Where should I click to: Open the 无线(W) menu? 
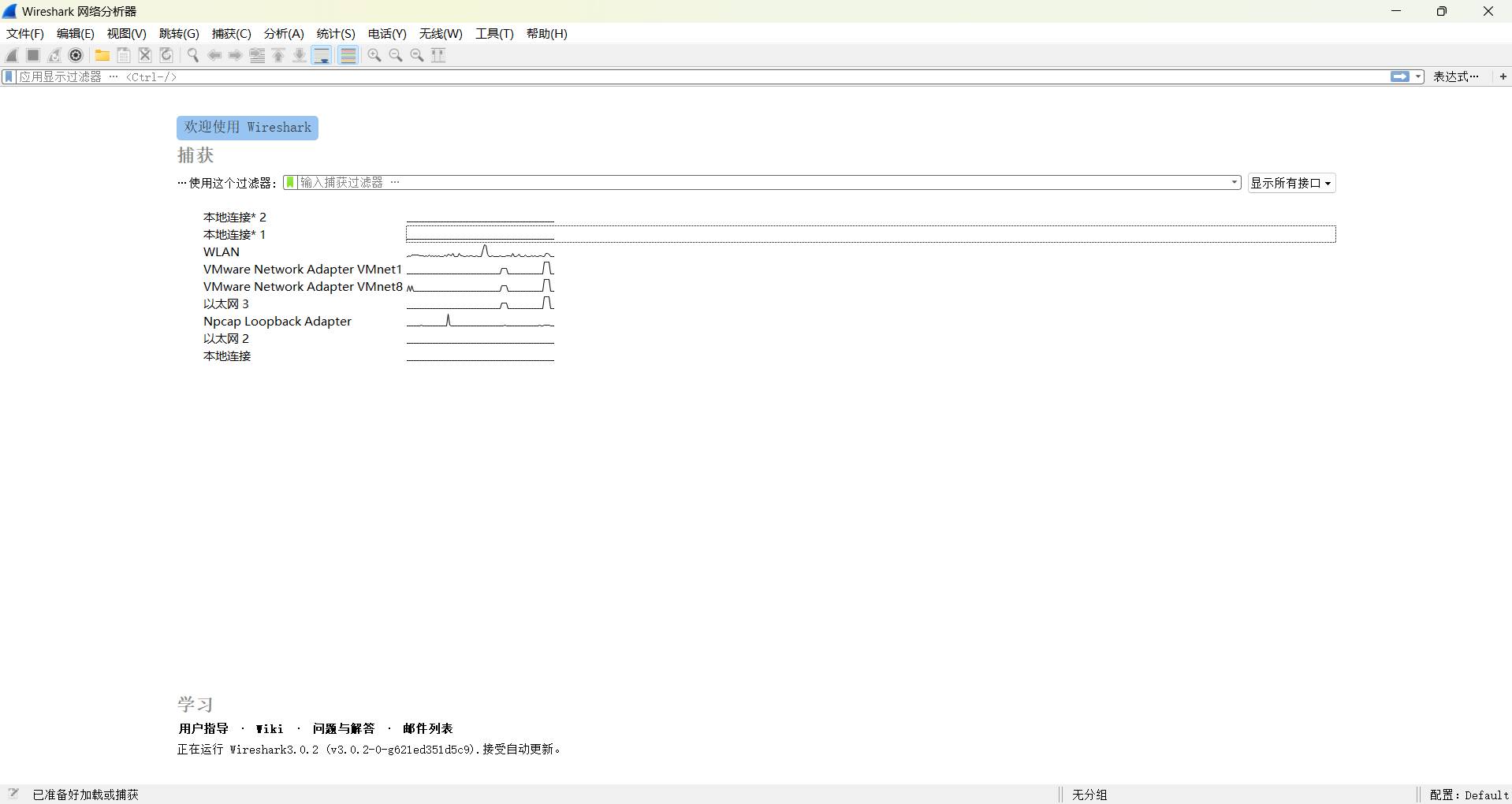pos(441,34)
